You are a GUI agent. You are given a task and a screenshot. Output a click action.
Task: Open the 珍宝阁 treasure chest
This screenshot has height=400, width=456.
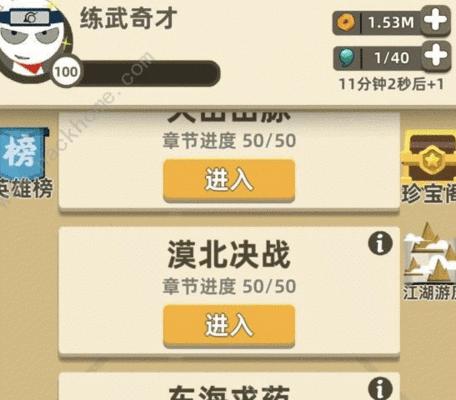coord(428,167)
